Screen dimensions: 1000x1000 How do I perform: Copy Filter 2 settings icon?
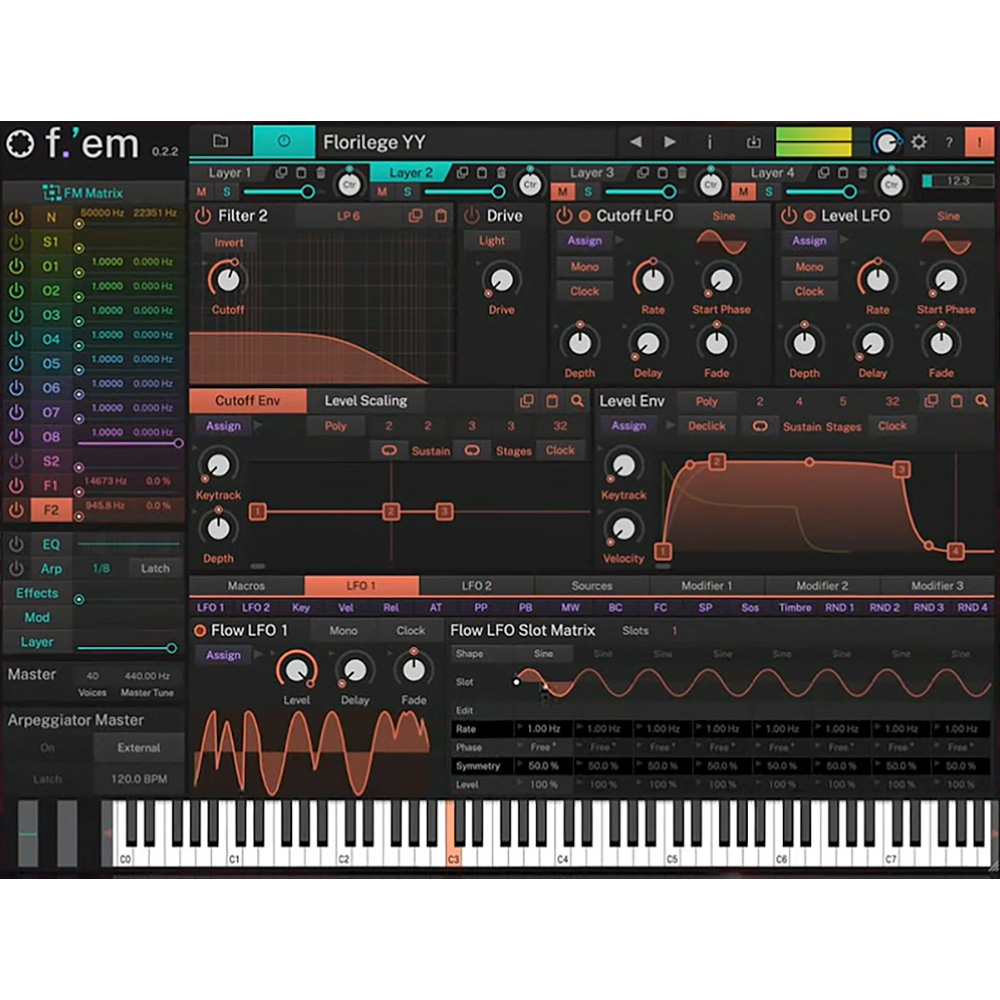pos(415,216)
